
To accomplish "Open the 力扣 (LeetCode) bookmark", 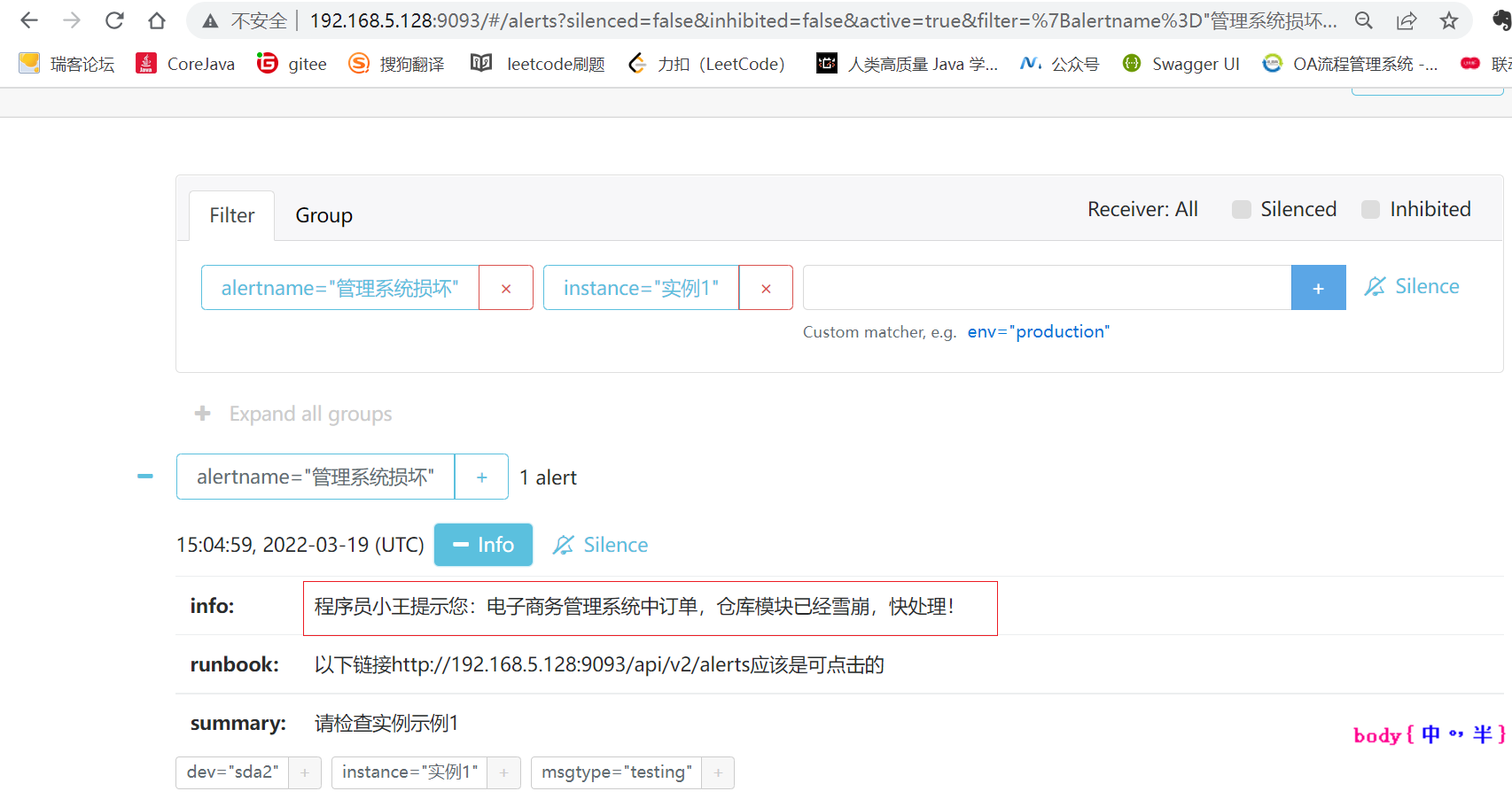I will point(706,63).
